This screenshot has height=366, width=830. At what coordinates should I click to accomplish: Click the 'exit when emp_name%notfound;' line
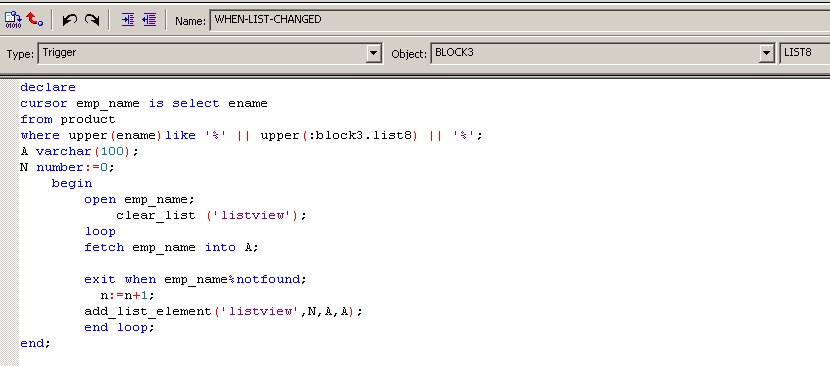point(195,279)
